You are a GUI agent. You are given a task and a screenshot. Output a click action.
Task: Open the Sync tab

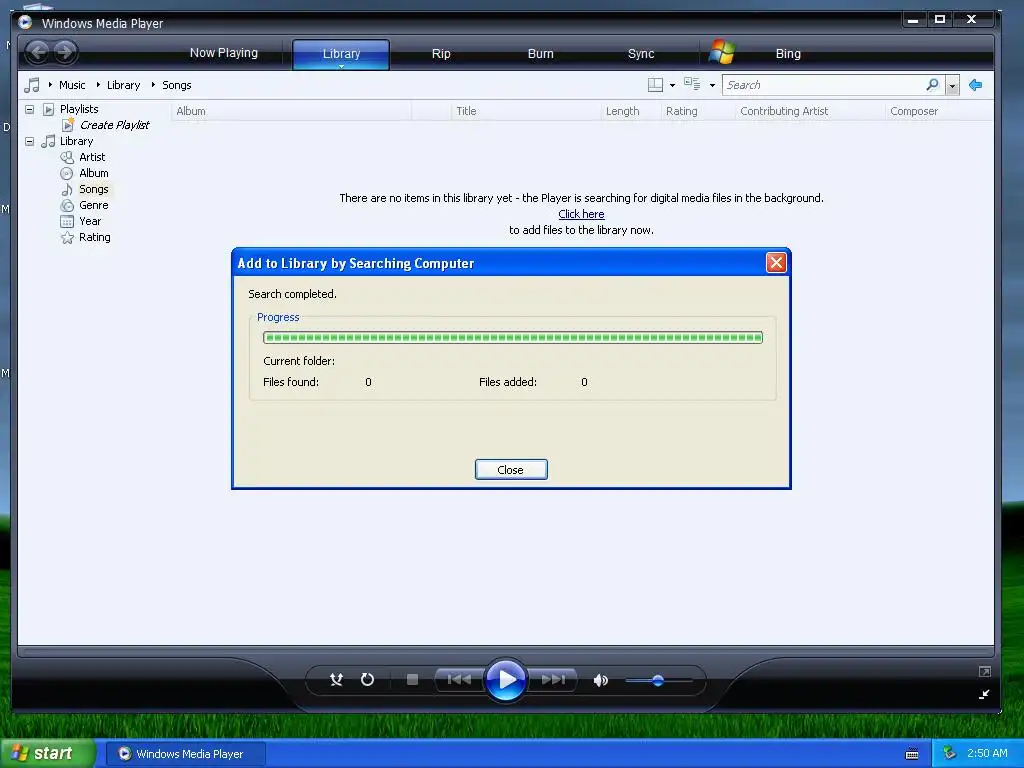pos(641,54)
